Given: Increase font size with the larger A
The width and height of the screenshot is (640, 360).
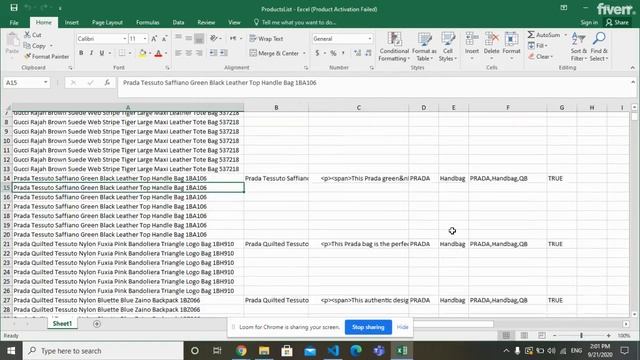Looking at the screenshot, I should point(154,39).
